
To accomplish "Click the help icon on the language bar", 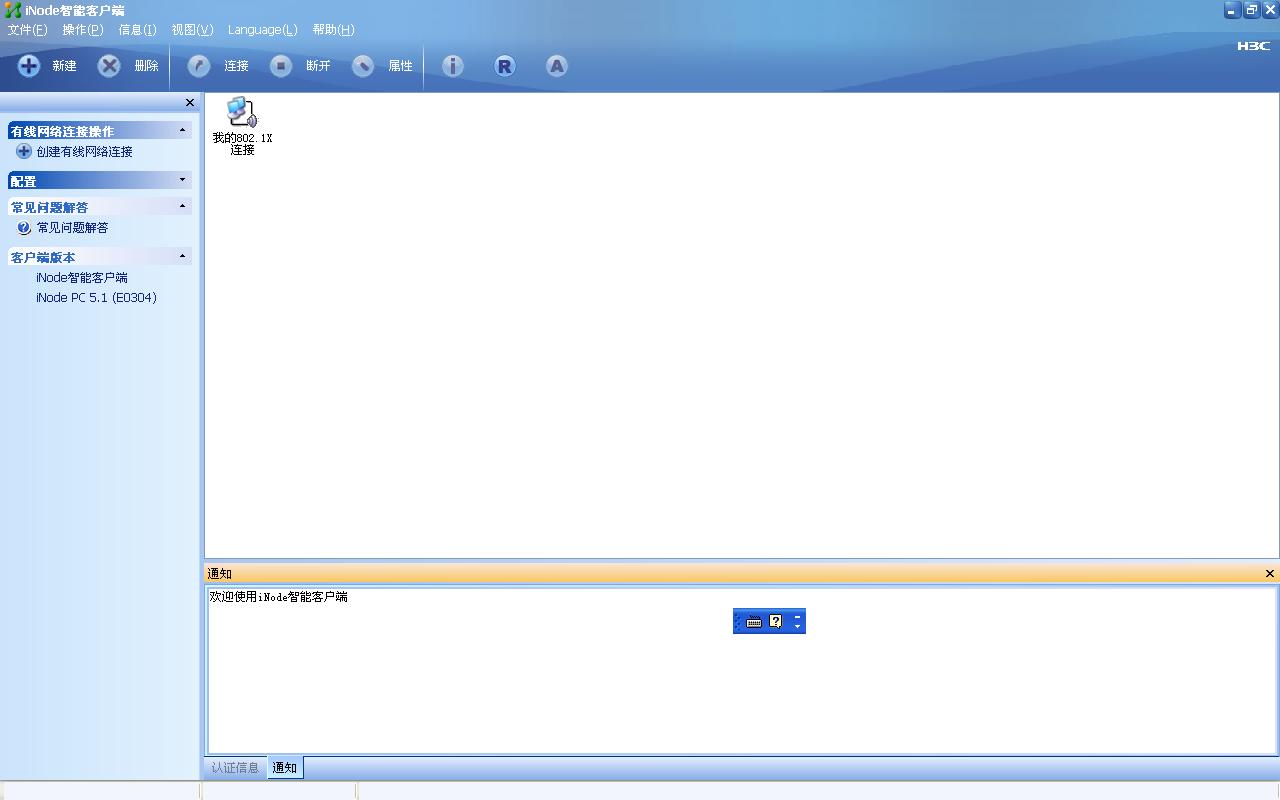I will pyautogui.click(x=776, y=622).
